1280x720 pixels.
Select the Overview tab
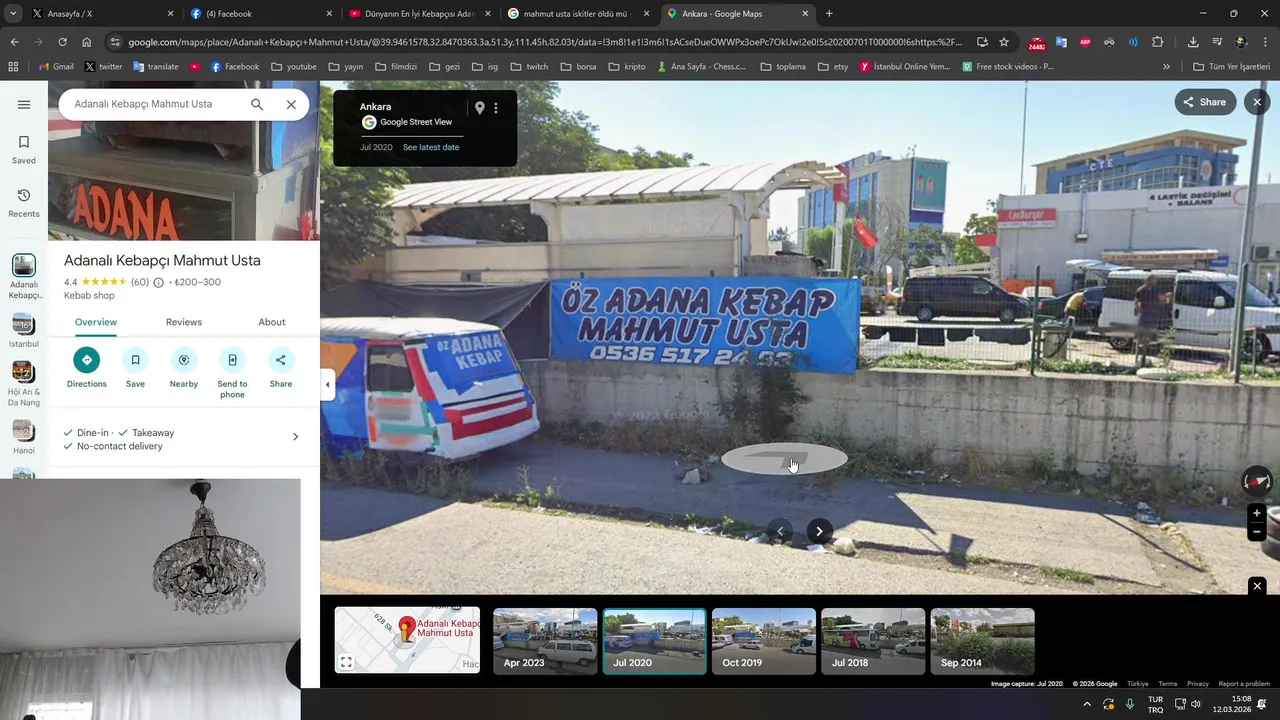96,322
